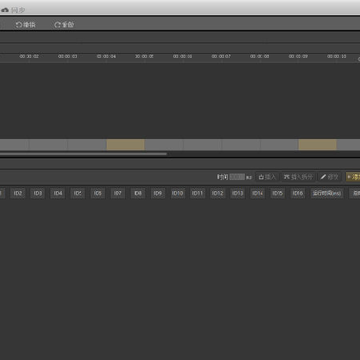Select the ID8 column header
360x360 pixels.
point(138,193)
